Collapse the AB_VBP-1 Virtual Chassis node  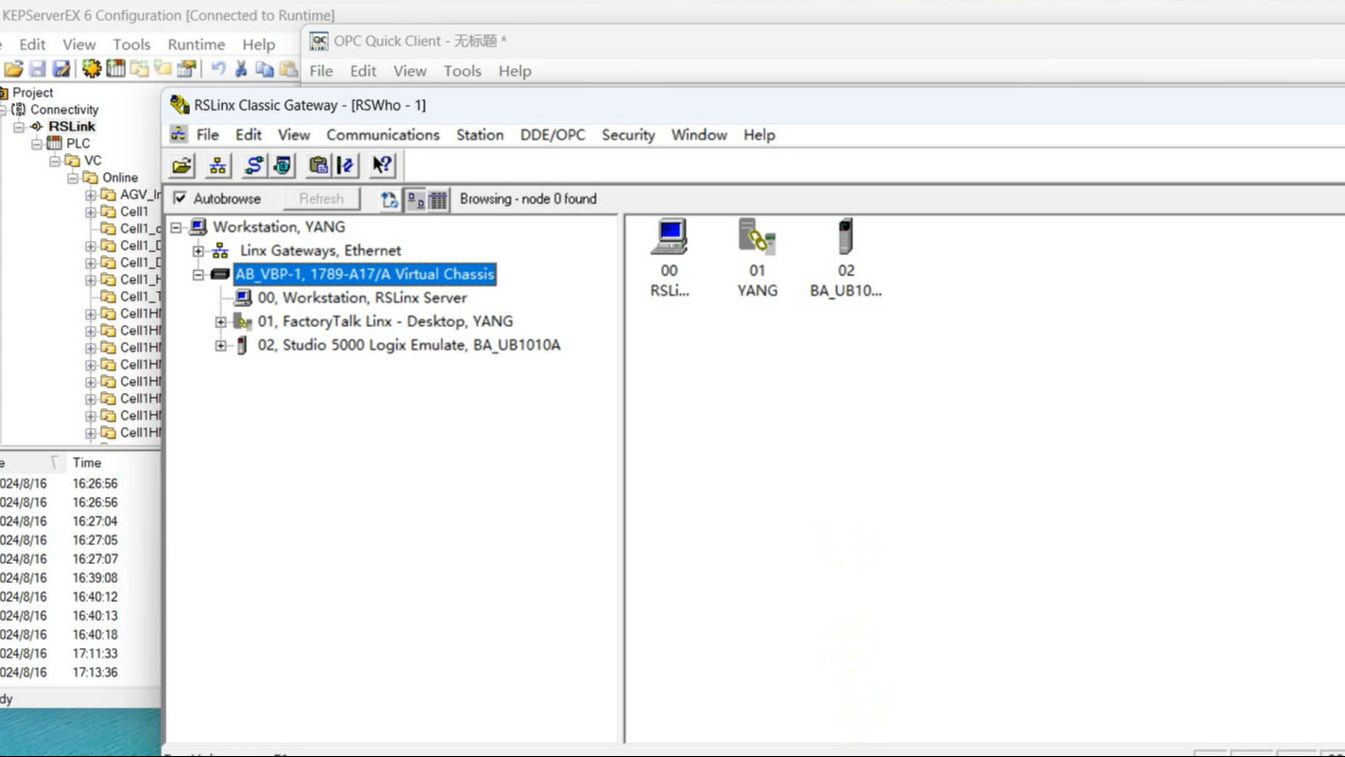tap(198, 274)
